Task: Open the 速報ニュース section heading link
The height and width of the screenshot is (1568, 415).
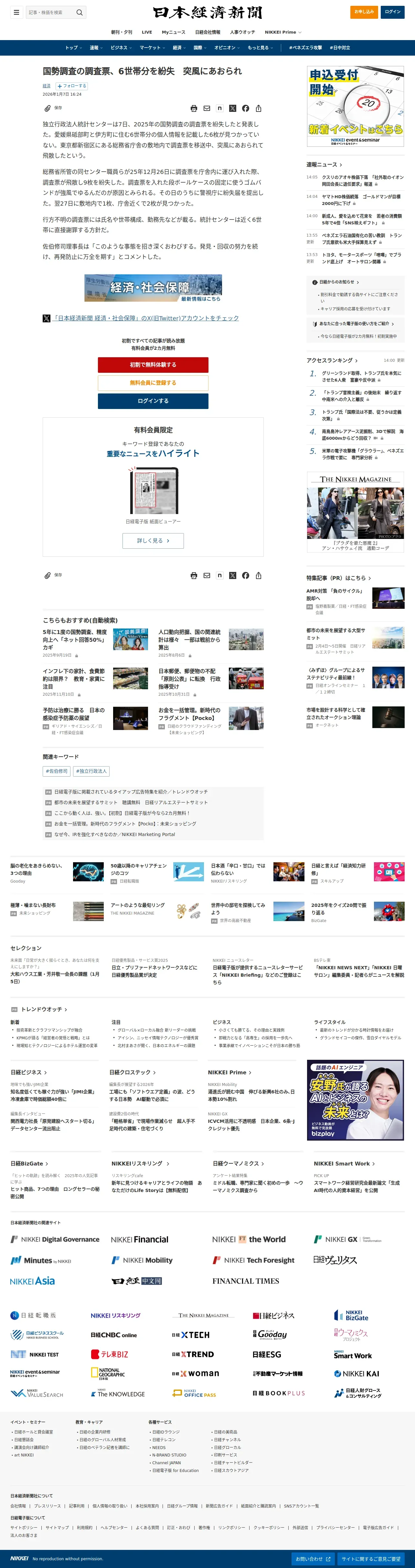Action: click(x=324, y=164)
